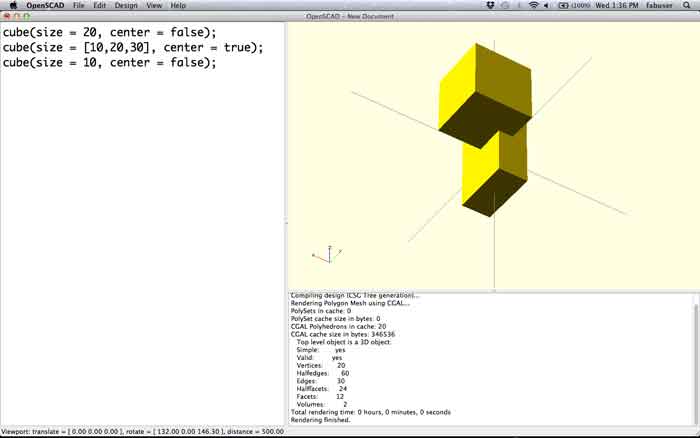Open the OpenSCAD application menu

[x=45, y=5]
